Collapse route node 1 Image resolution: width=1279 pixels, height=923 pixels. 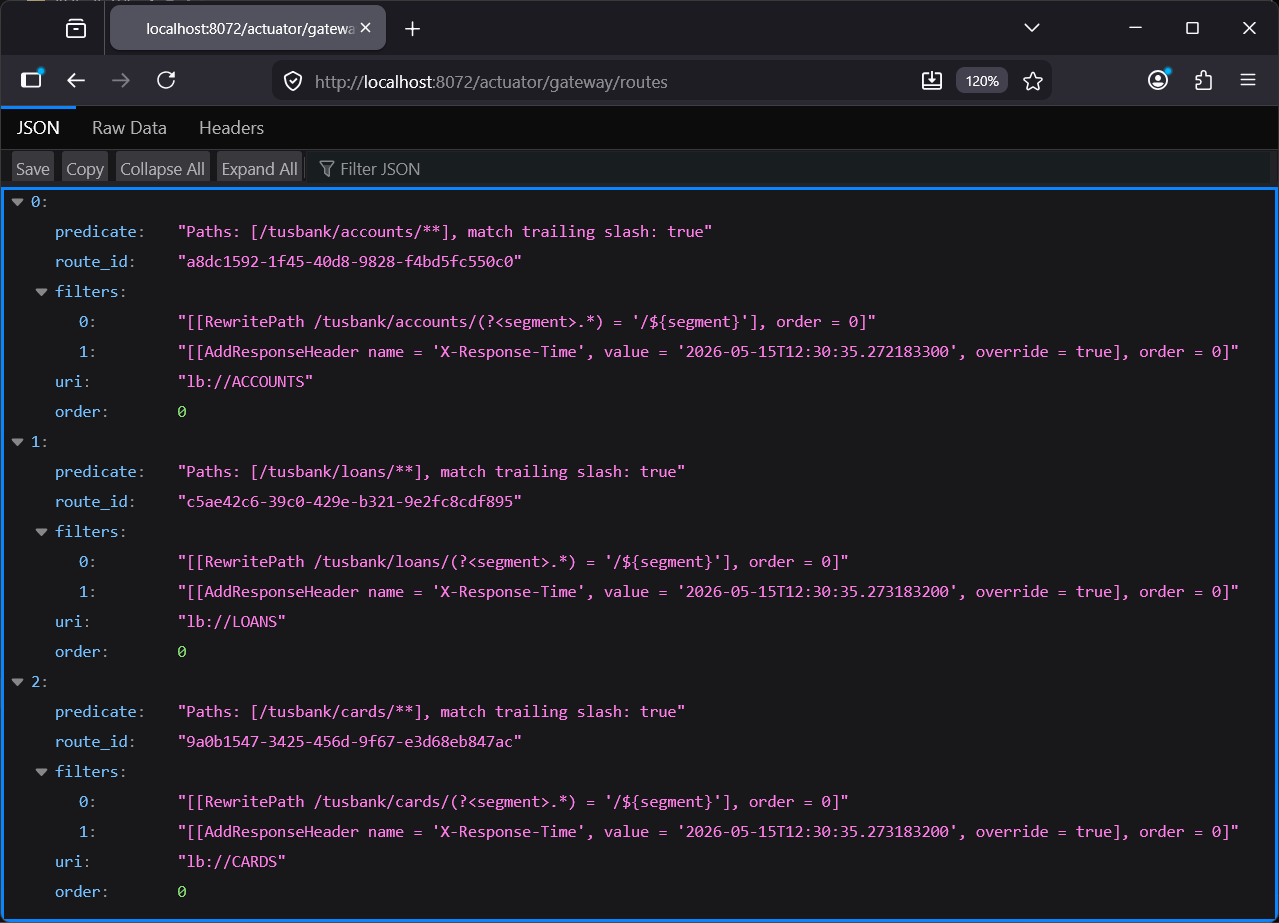(18, 442)
